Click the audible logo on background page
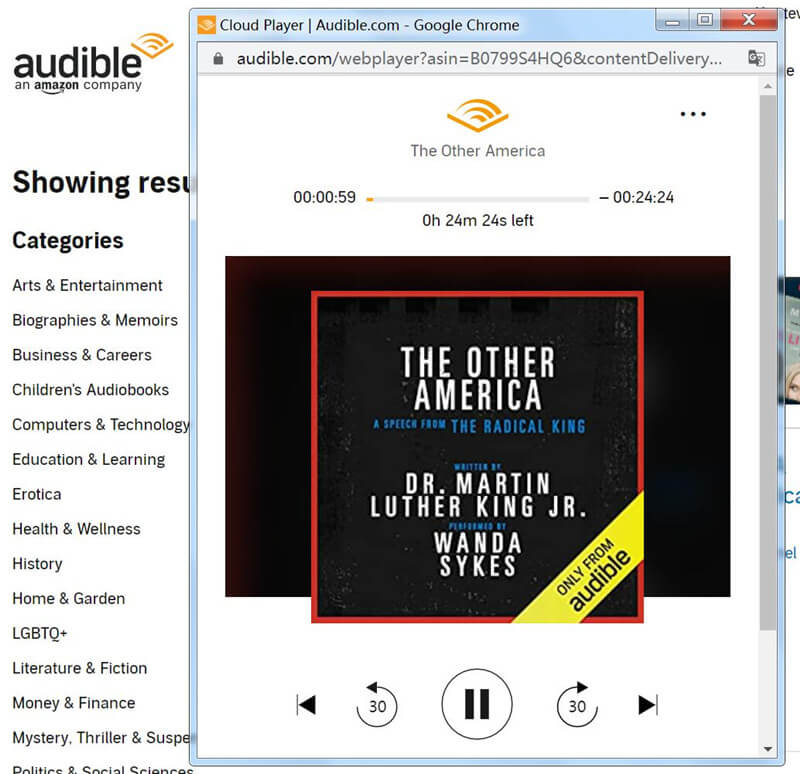The image size is (800, 774). coord(93,63)
